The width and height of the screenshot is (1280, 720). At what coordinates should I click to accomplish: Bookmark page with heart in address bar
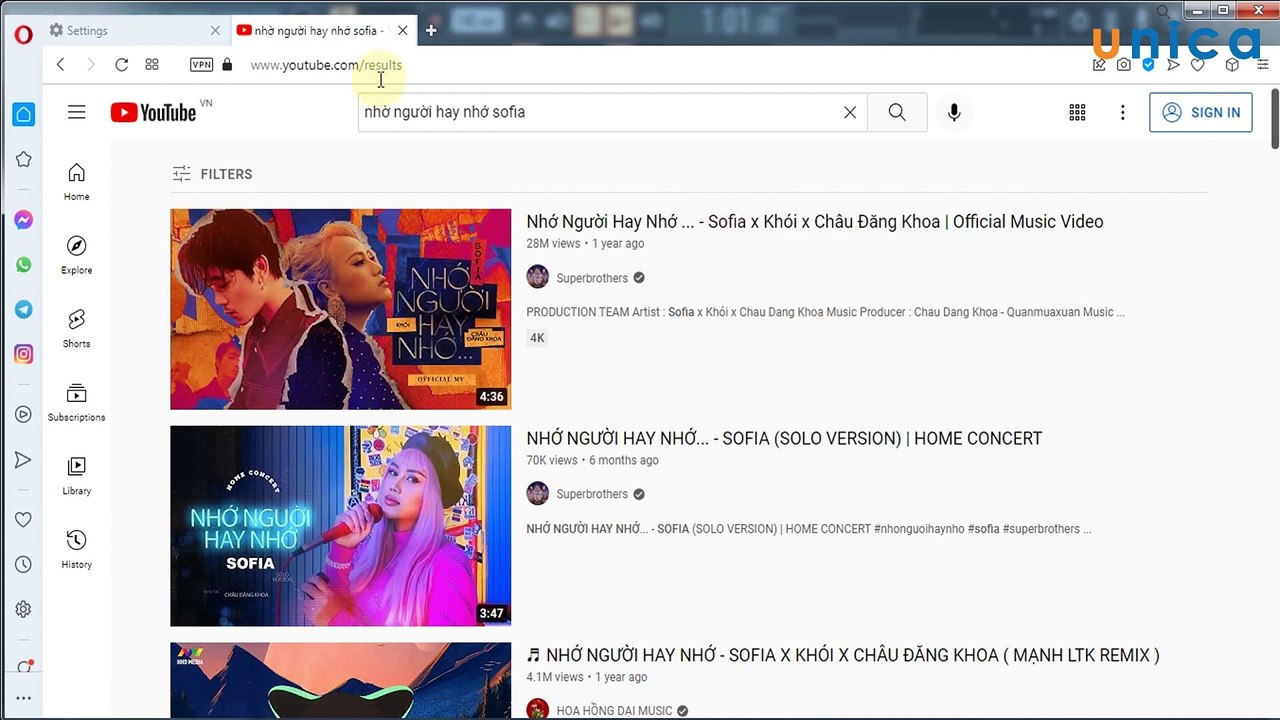click(x=1197, y=65)
